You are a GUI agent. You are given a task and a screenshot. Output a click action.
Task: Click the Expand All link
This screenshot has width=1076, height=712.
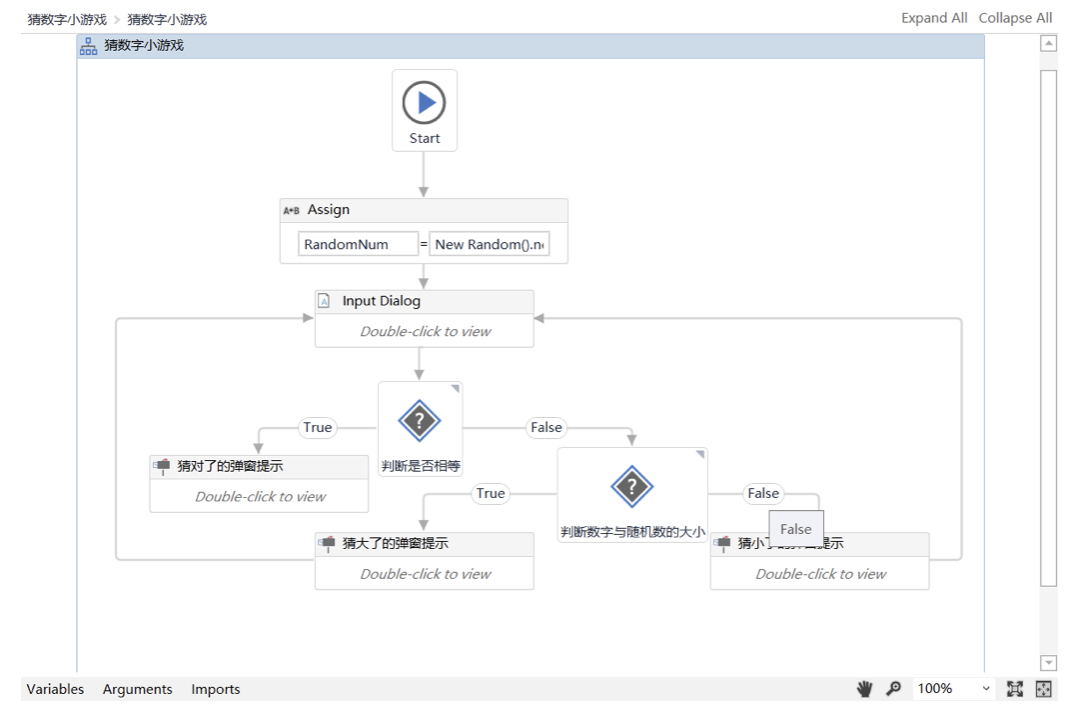[x=934, y=17]
